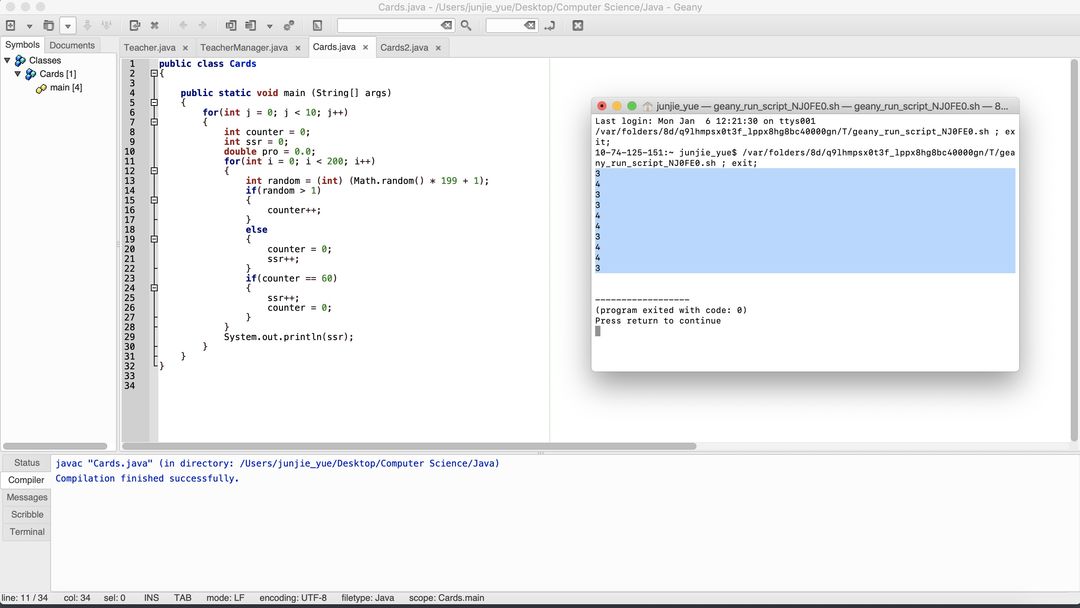Screen dimensions: 1080x608
Task: Switch to the Cards2.java tab
Action: coord(404,48)
